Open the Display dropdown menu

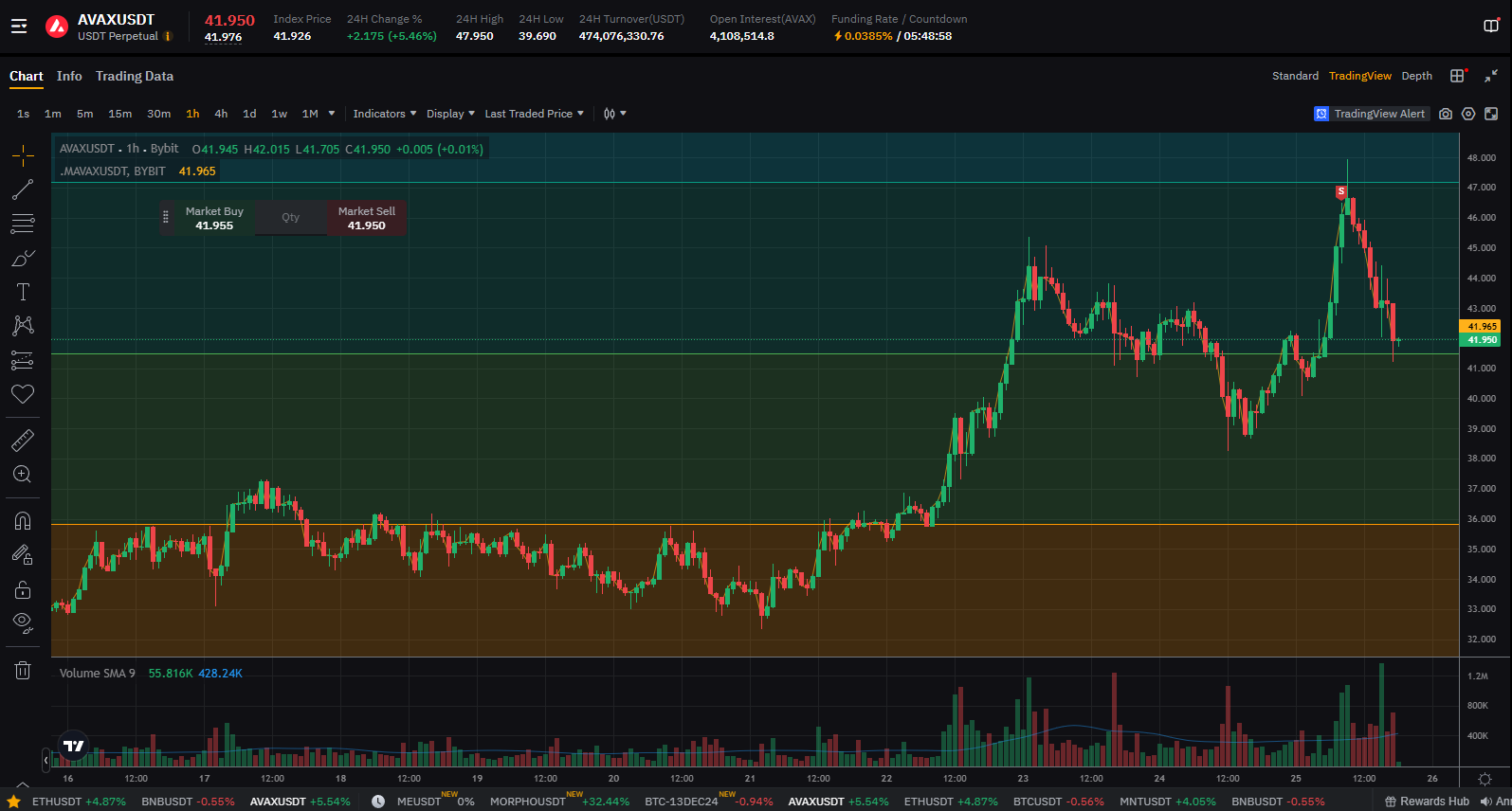450,114
